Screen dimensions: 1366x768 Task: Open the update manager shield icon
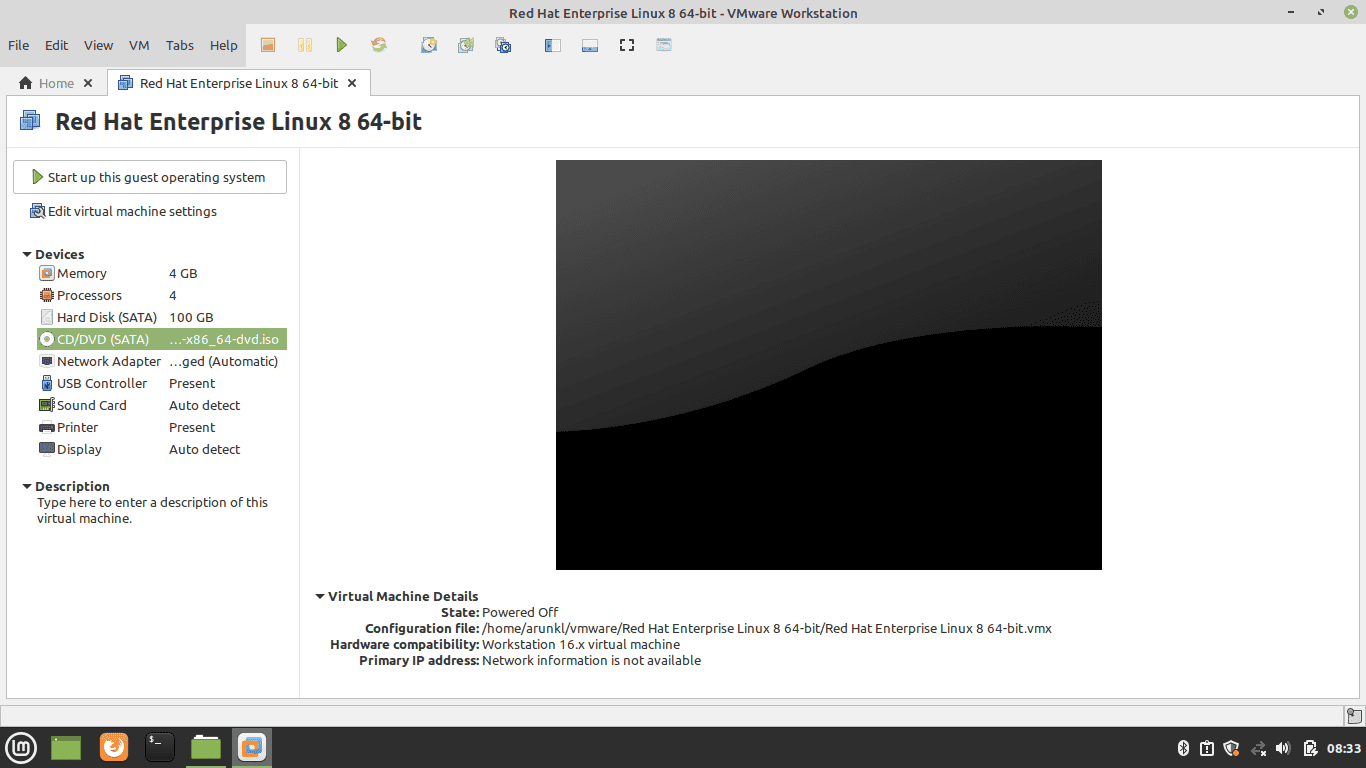click(1232, 748)
